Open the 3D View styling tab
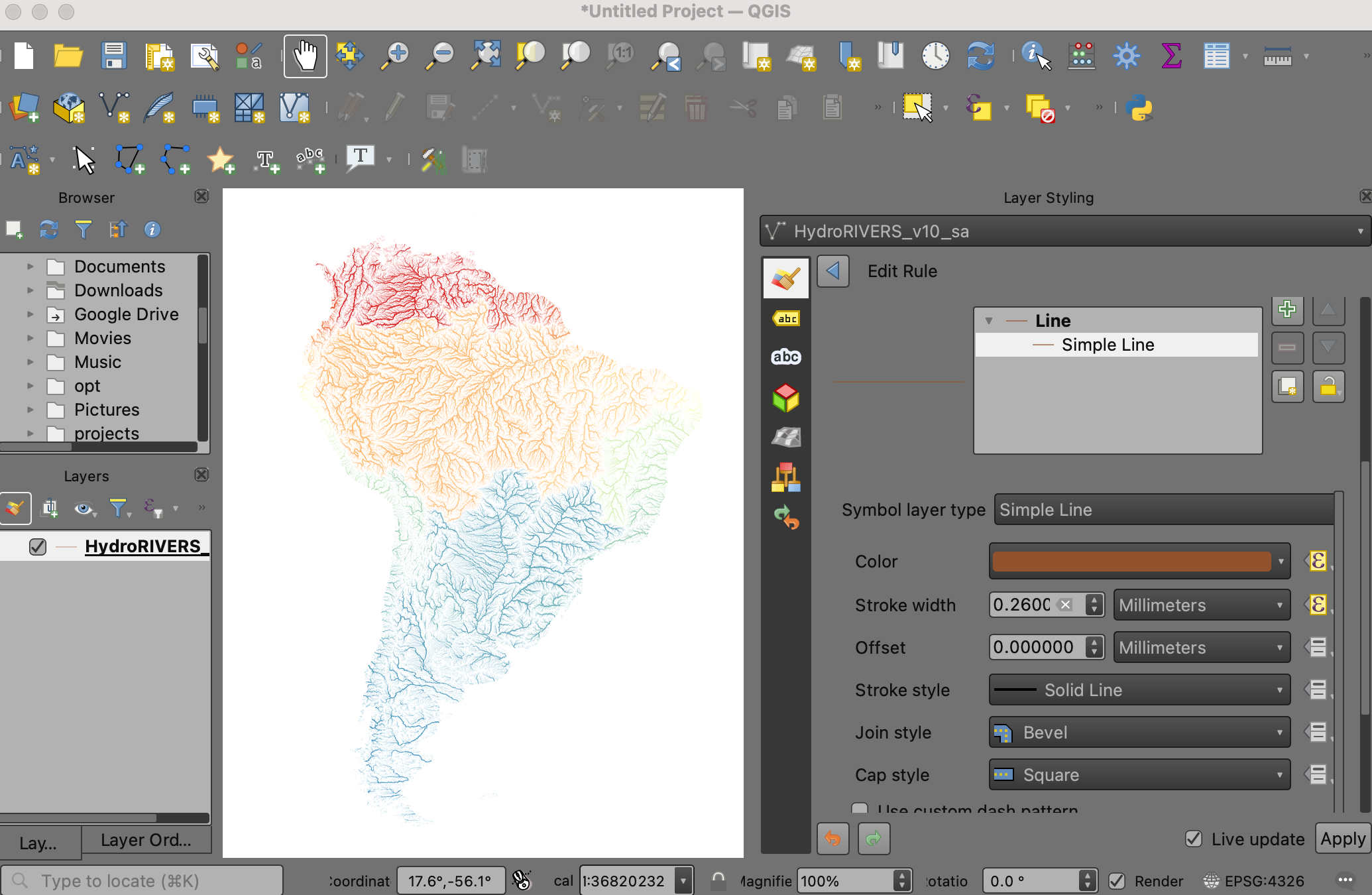Image resolution: width=1372 pixels, height=895 pixels. [786, 398]
